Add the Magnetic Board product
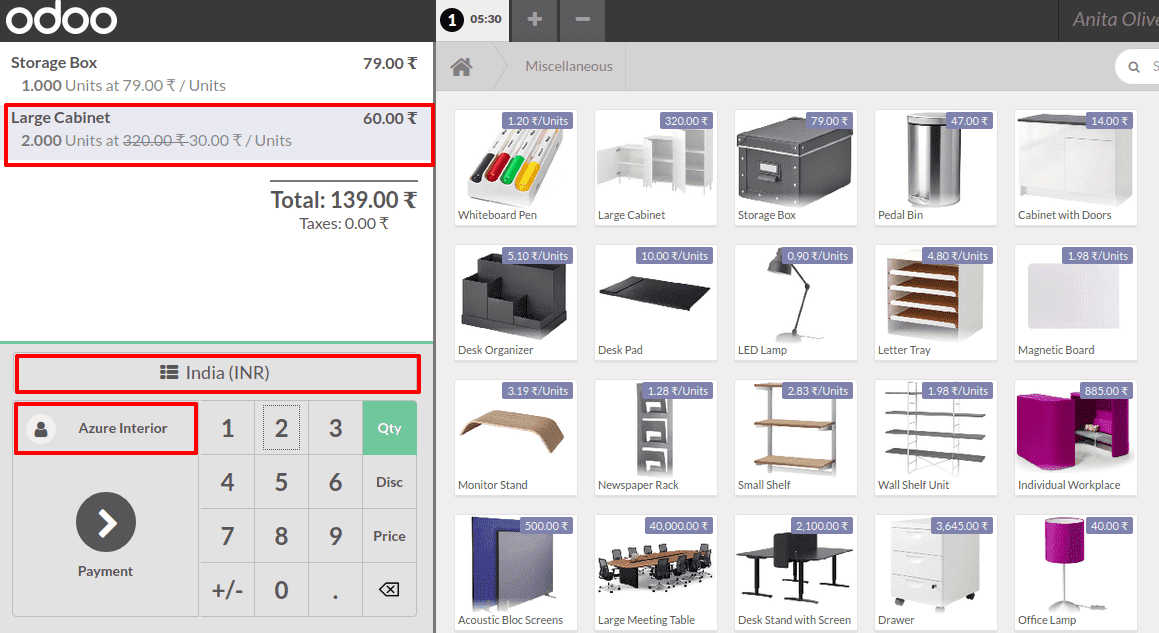This screenshot has width=1159, height=633. [1075, 302]
